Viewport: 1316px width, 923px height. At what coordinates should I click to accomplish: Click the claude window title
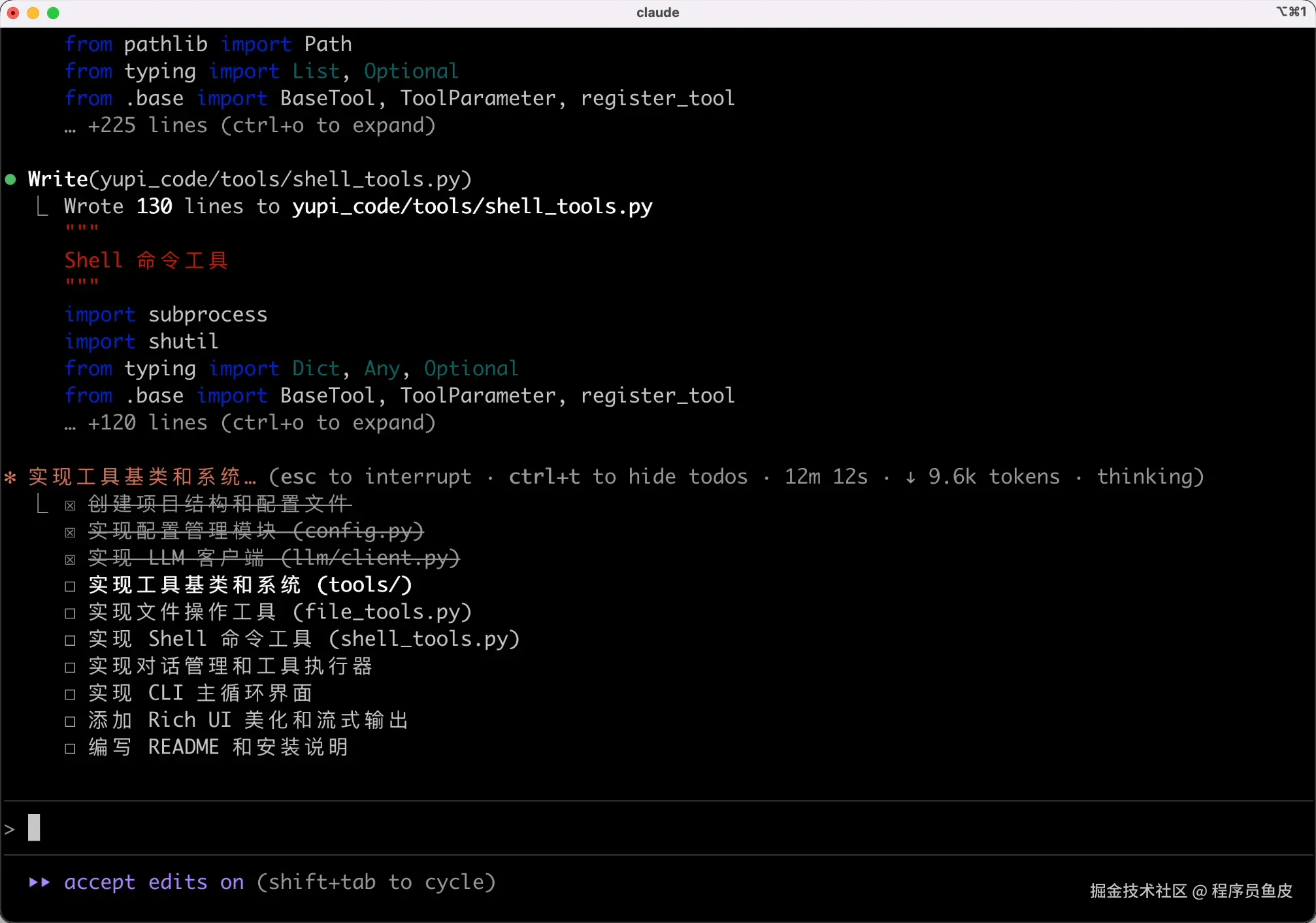657,12
